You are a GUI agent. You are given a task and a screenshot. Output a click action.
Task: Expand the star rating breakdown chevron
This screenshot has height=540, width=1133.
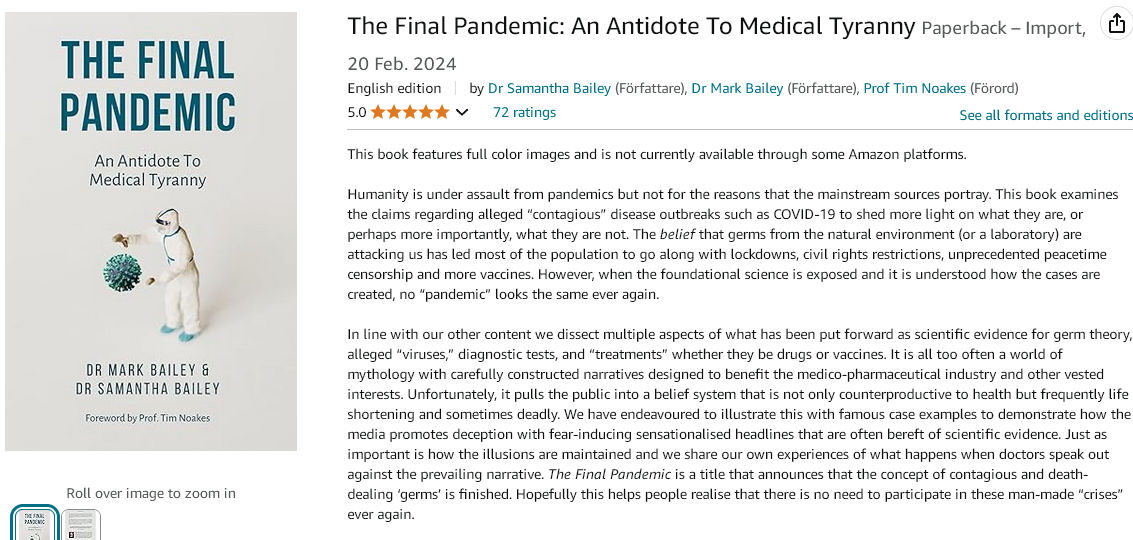pos(462,112)
